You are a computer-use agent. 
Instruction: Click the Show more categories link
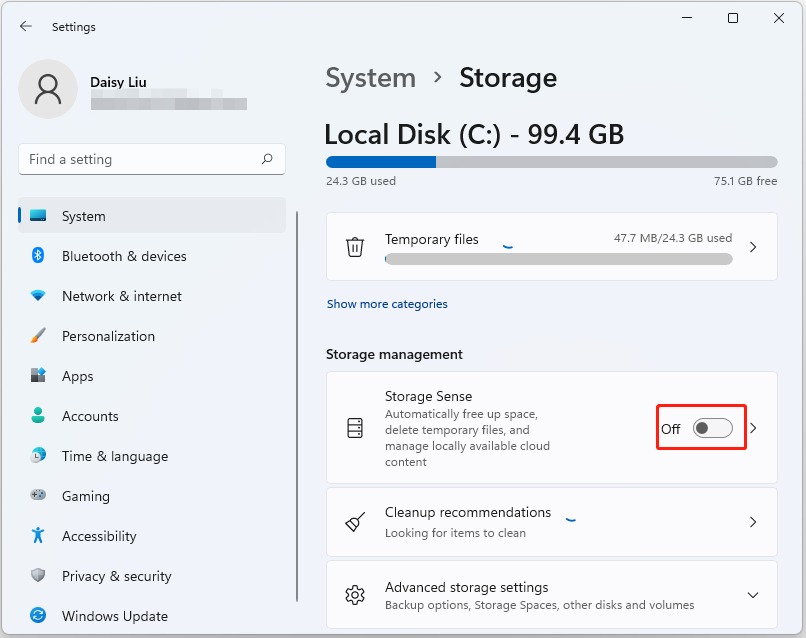coord(387,303)
